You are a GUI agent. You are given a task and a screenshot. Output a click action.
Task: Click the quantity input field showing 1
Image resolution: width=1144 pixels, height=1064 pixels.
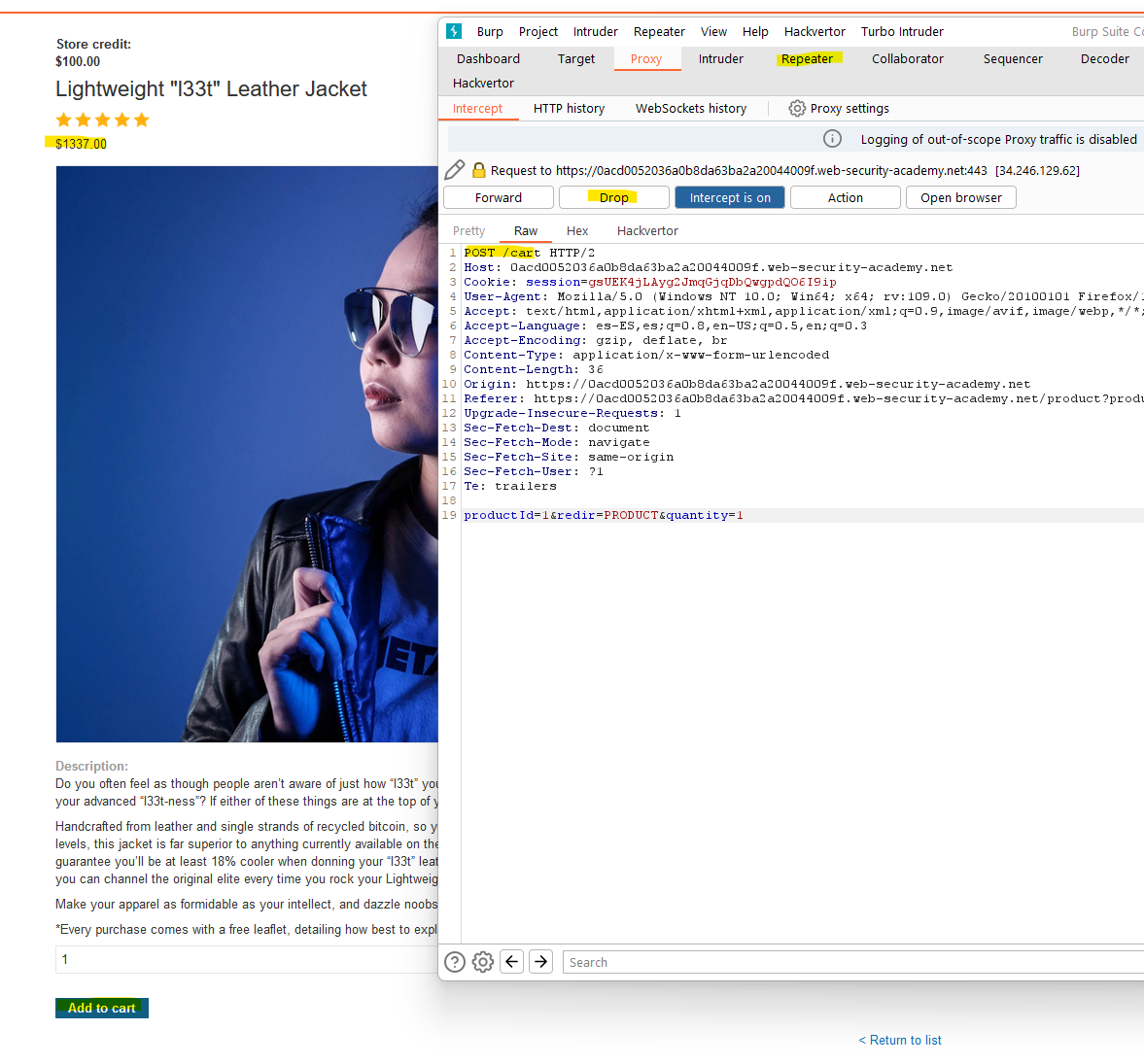pos(247,960)
